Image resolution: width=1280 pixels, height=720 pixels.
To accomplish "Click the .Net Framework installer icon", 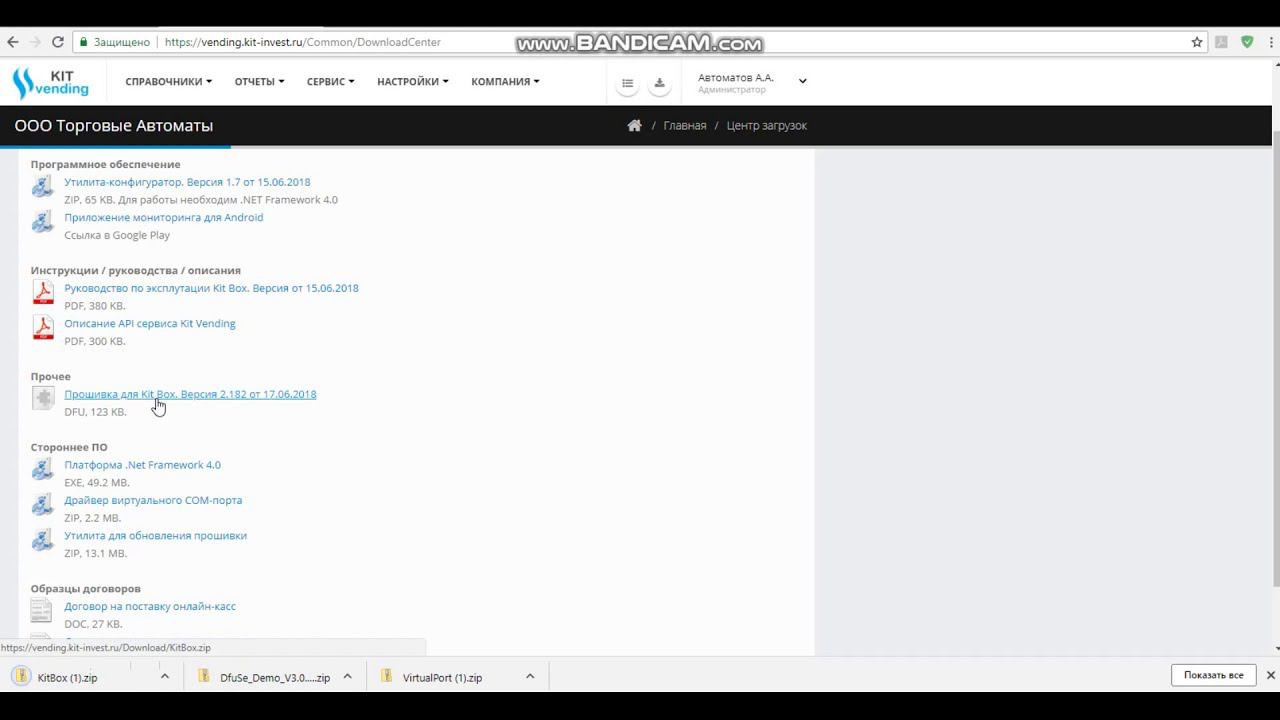I will [42, 469].
